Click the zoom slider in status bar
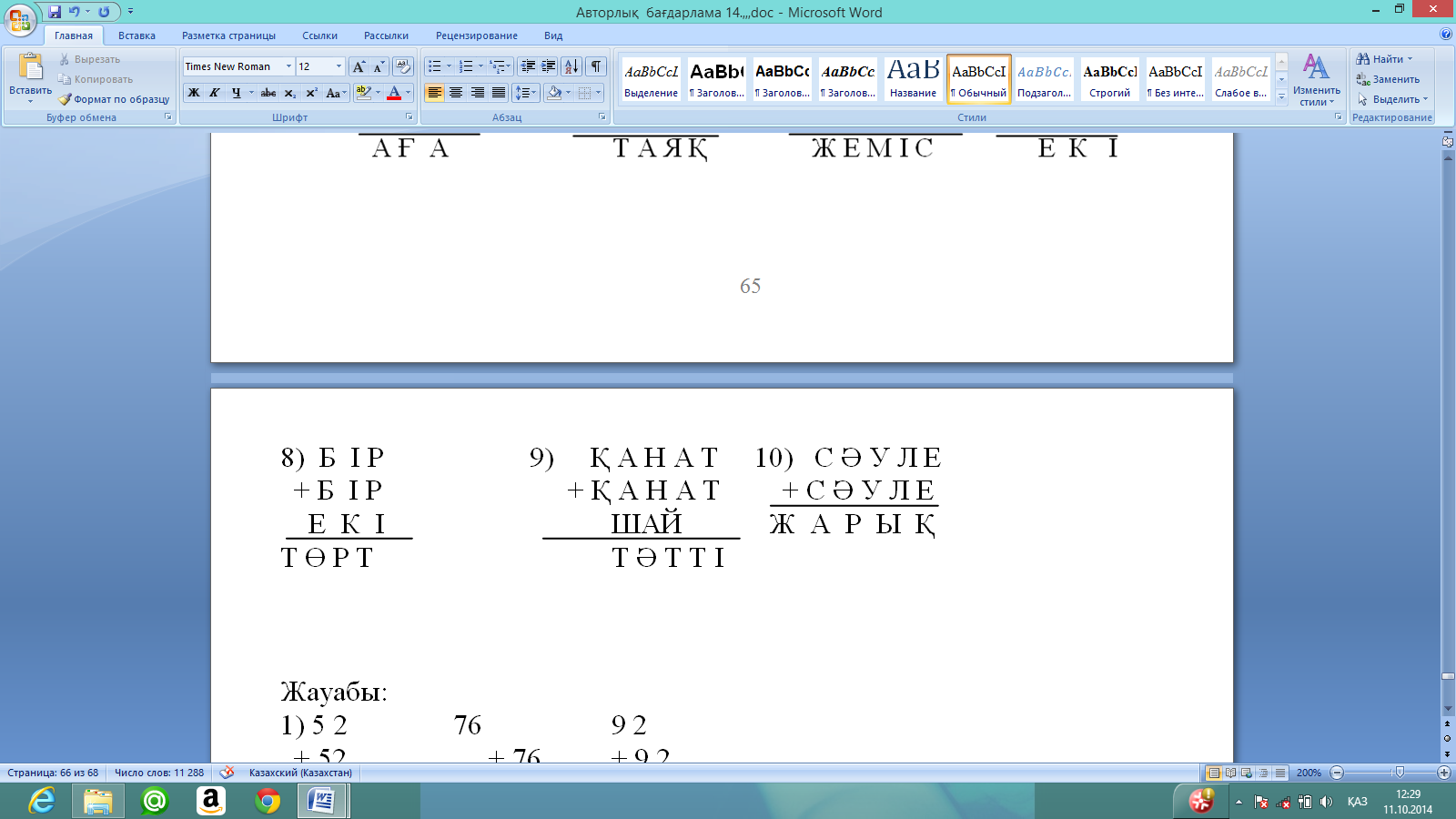 1400,773
